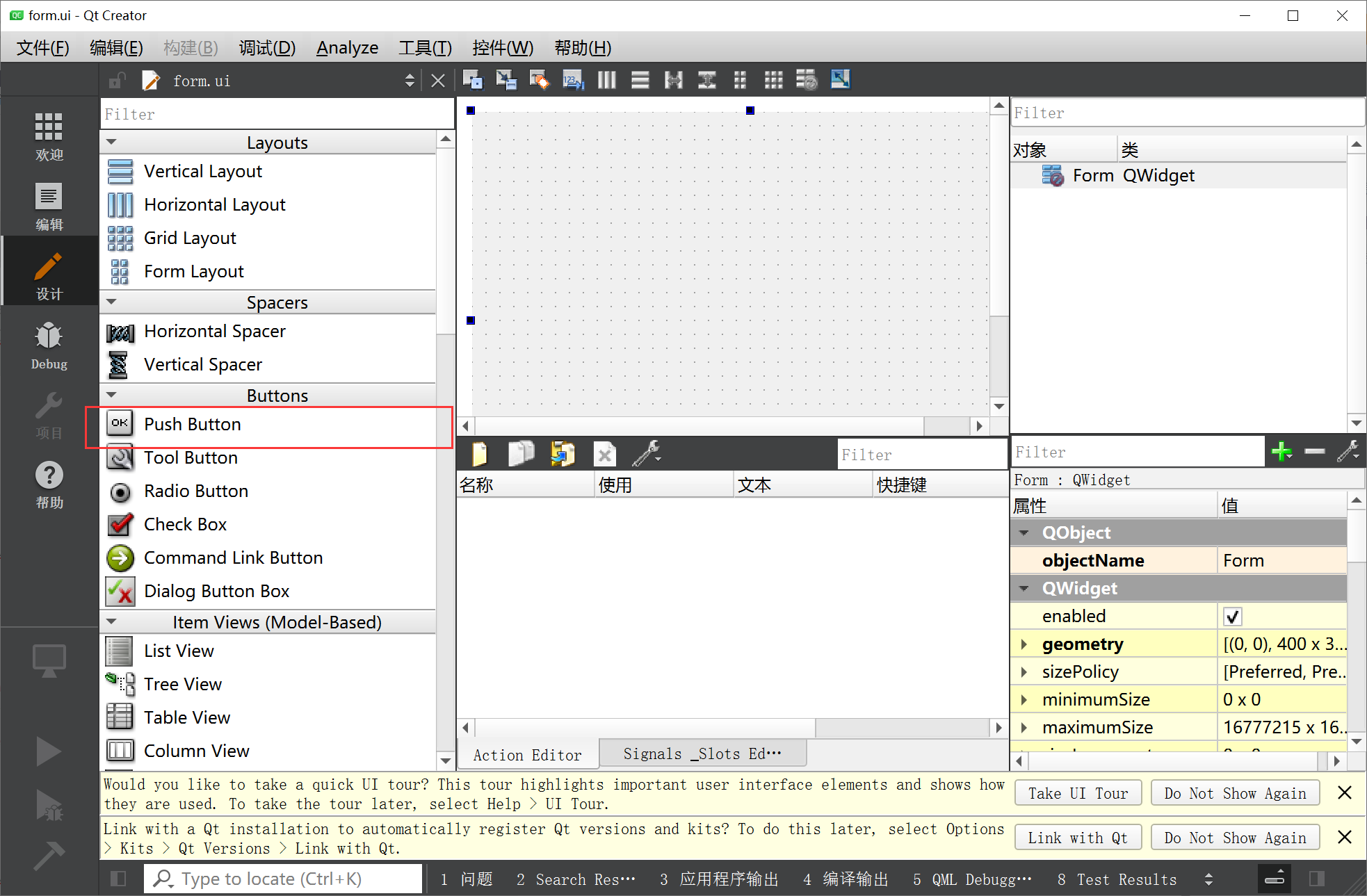The height and width of the screenshot is (896, 1367).
Task: Collapse the Buttons section in widget box
Action: [112, 394]
